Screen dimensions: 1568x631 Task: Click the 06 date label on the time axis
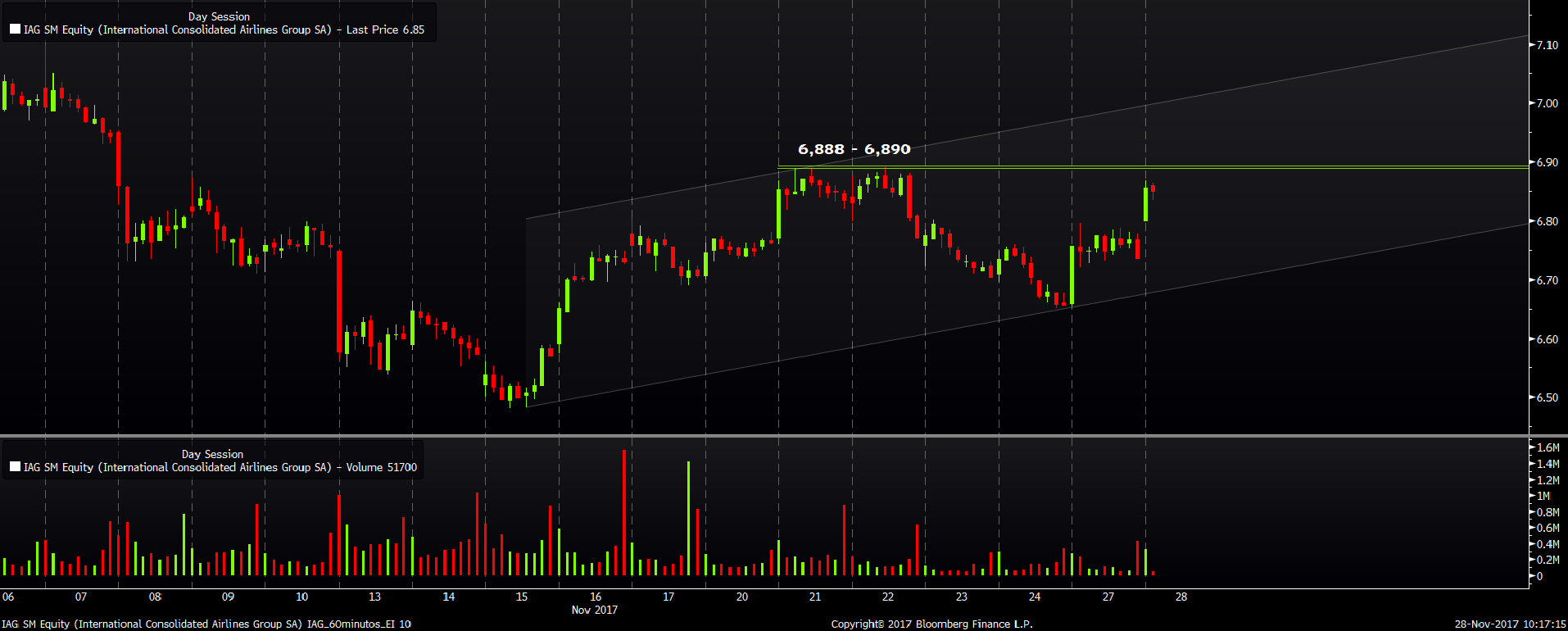coord(8,597)
